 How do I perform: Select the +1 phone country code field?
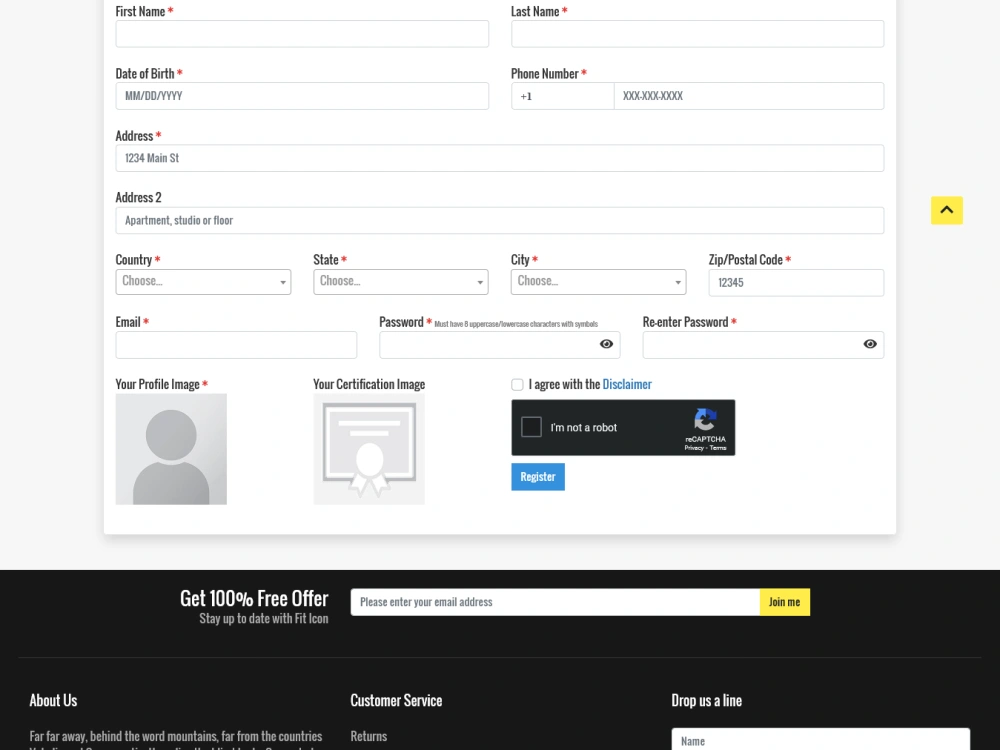(x=562, y=96)
